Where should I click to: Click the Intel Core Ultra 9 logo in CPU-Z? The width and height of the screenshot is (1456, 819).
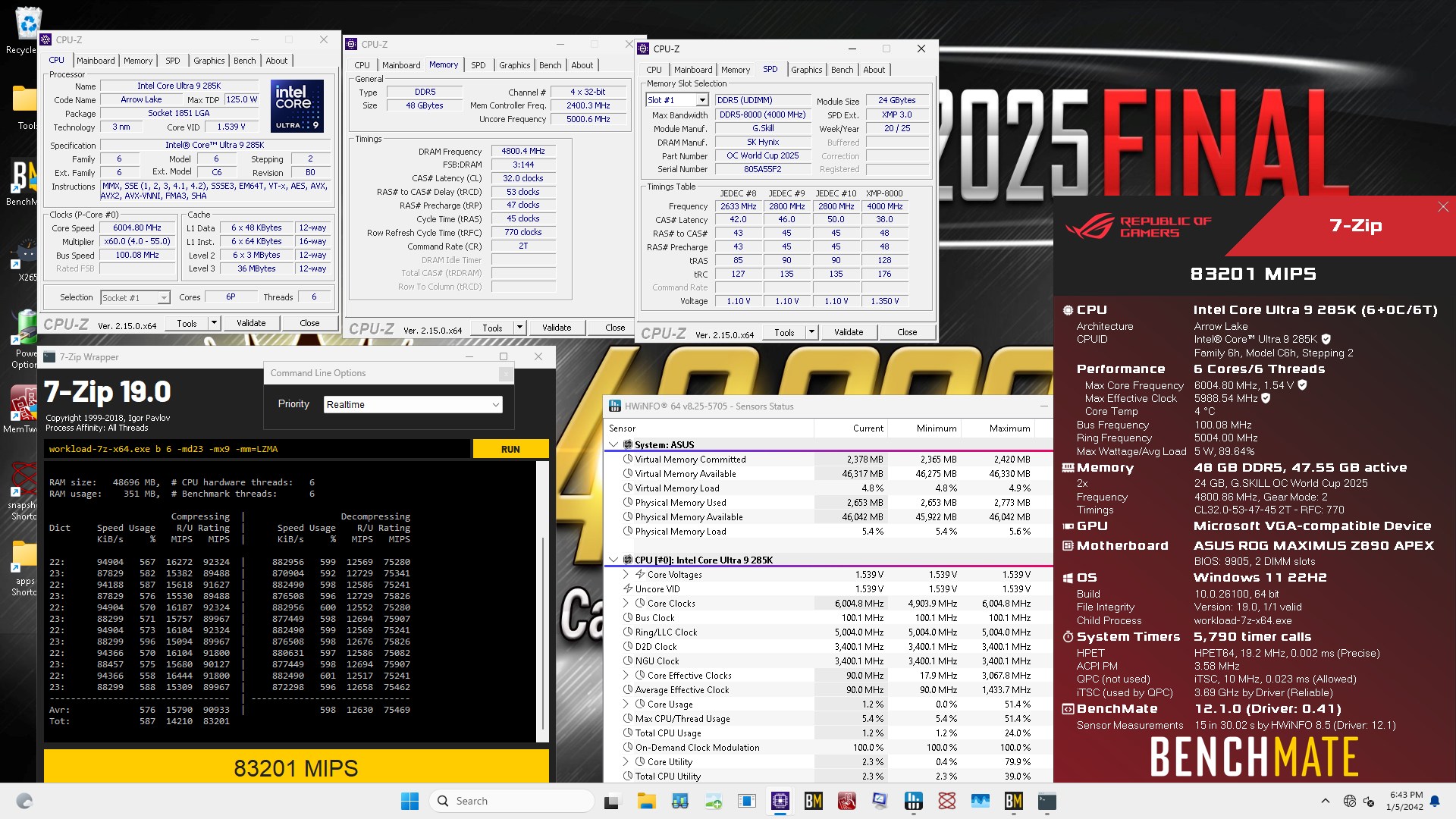(297, 106)
